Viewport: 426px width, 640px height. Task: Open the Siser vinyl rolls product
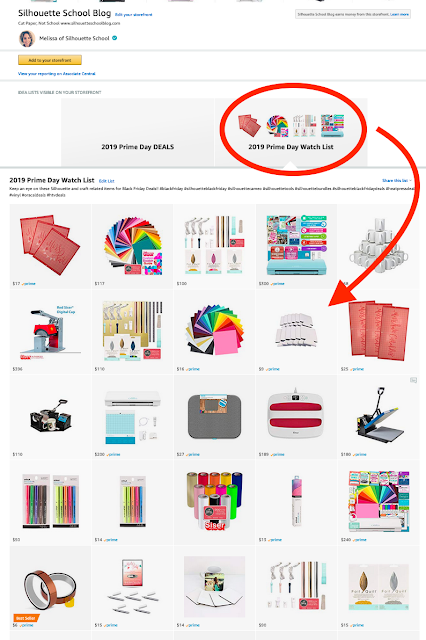(215, 502)
